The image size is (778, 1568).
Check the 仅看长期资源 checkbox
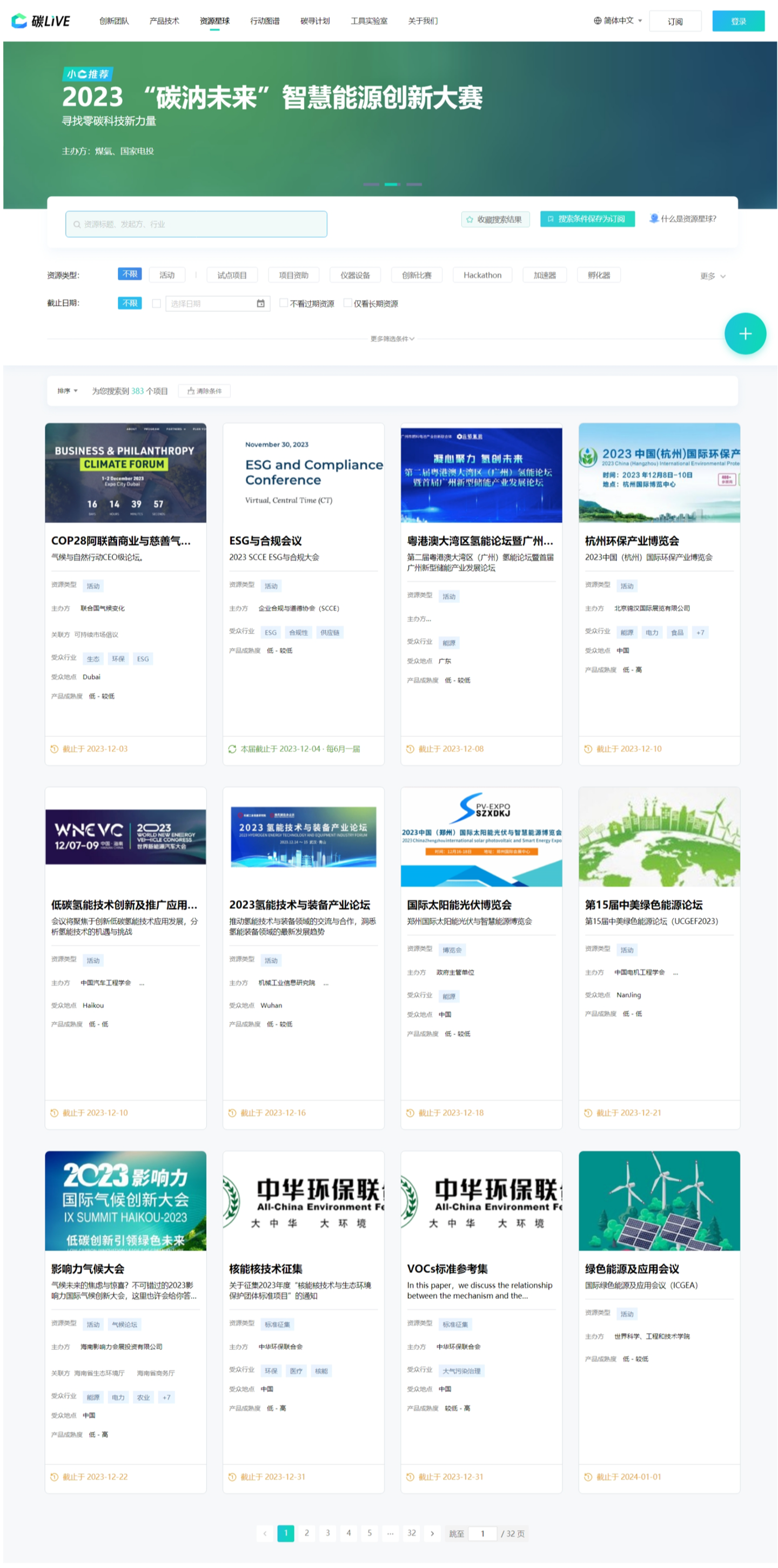click(x=347, y=303)
